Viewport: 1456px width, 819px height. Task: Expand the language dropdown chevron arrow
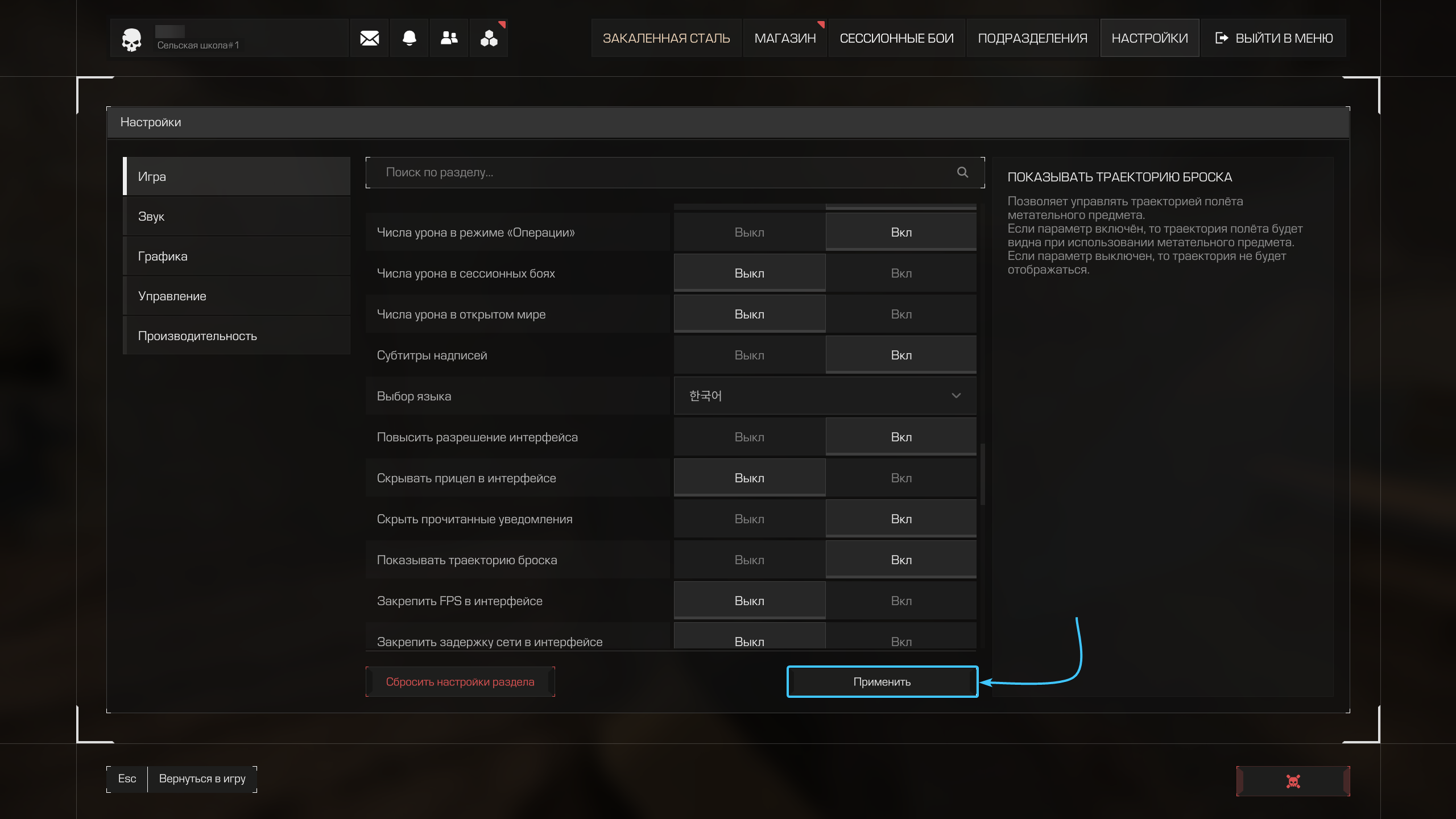point(956,396)
